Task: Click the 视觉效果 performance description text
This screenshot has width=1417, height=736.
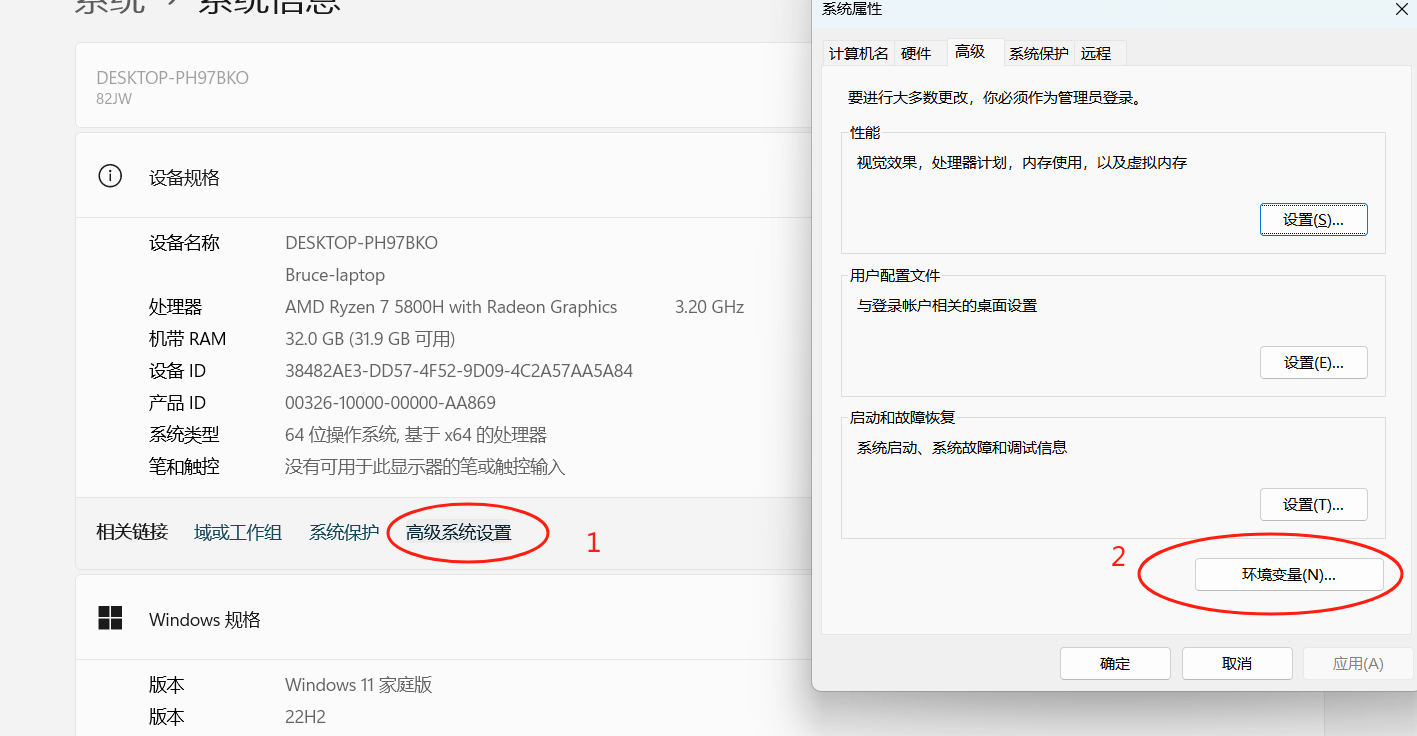Action: click(x=1022, y=162)
